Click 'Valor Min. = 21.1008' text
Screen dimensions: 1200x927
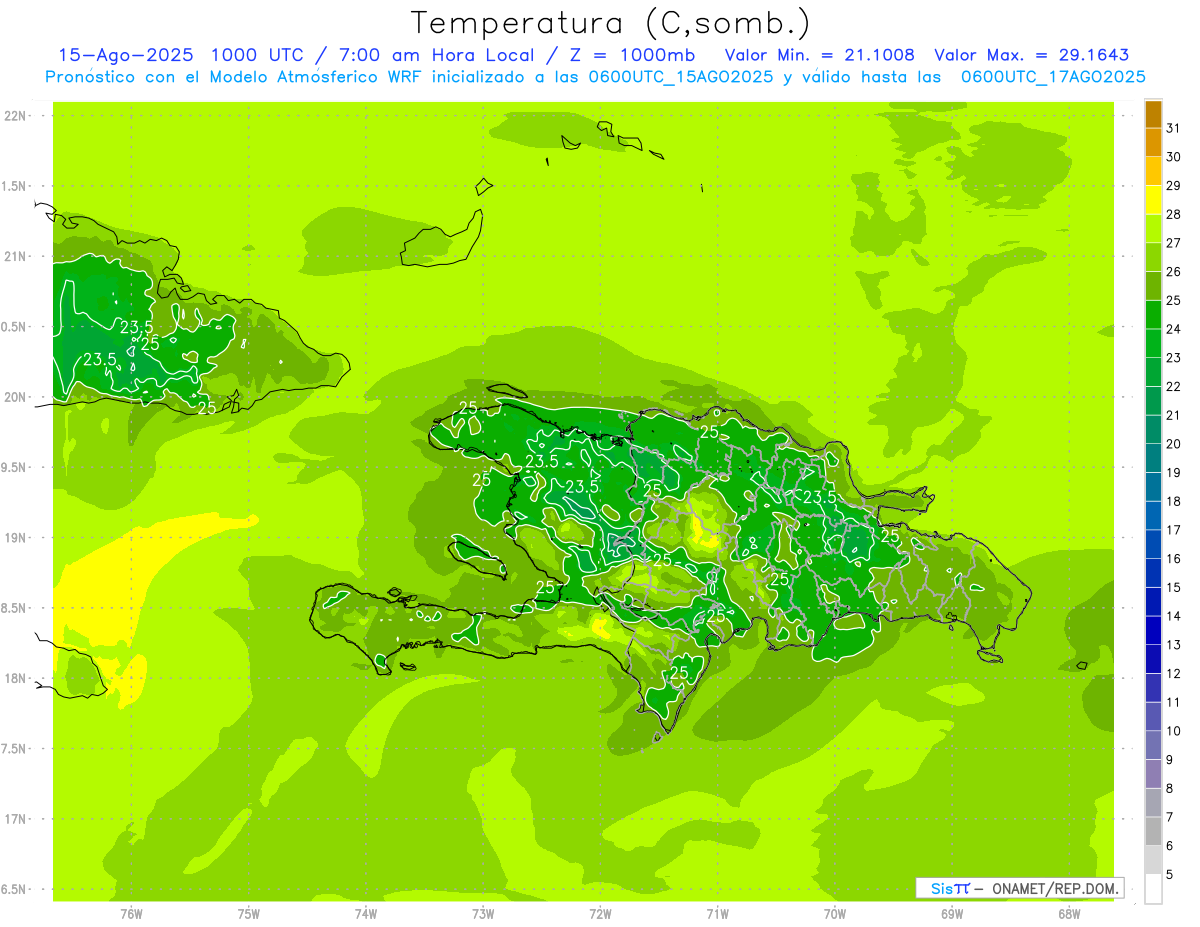coord(820,55)
